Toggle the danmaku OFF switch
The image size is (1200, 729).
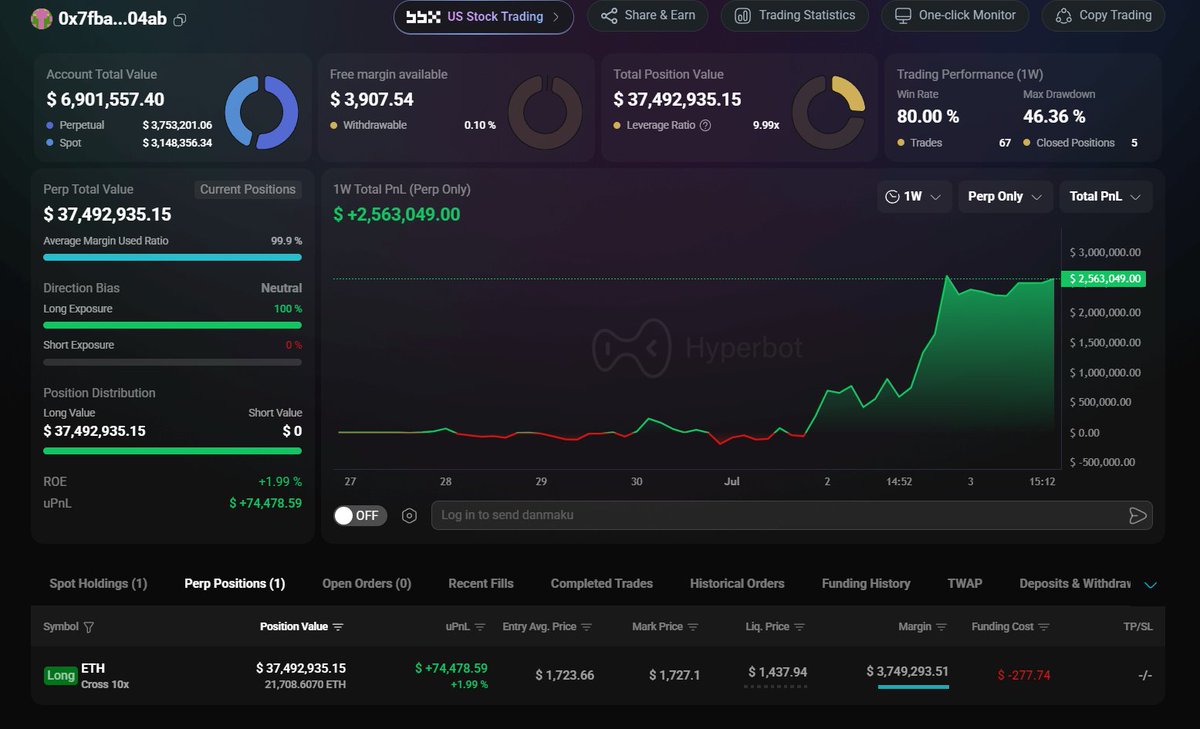[x=360, y=515]
